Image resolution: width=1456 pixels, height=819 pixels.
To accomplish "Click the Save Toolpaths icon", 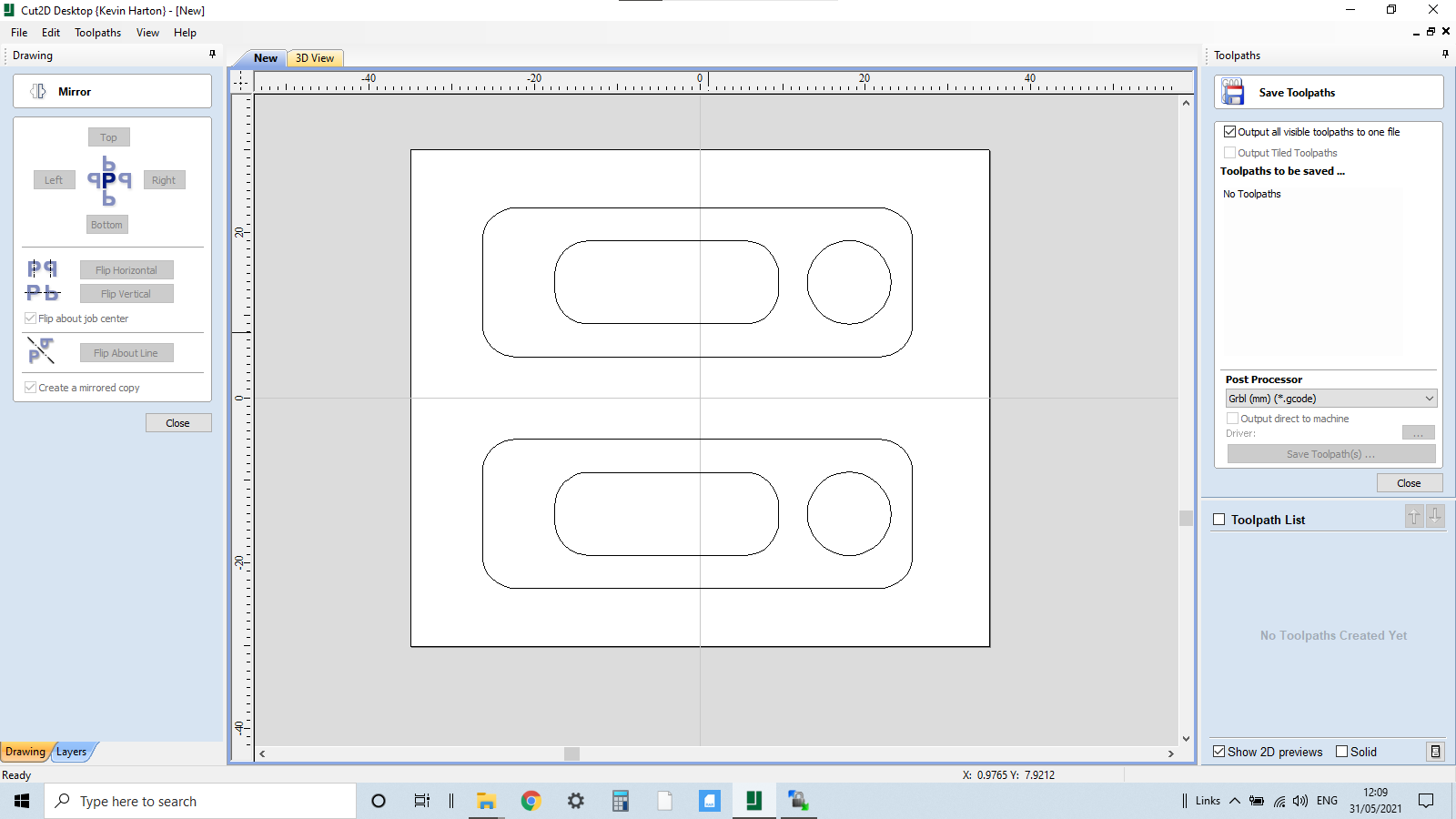I will [x=1233, y=91].
